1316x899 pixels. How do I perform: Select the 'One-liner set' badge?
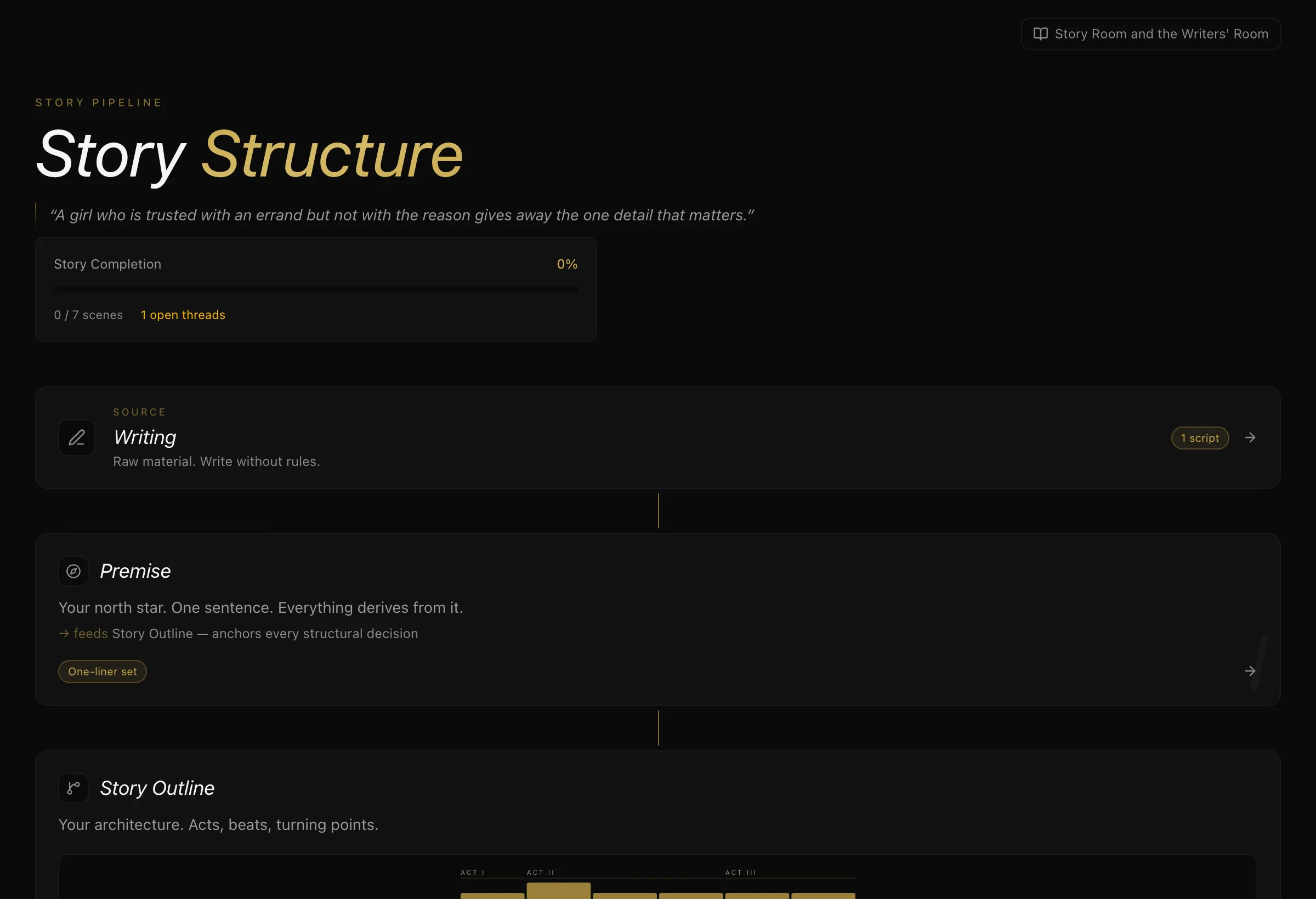(103, 672)
